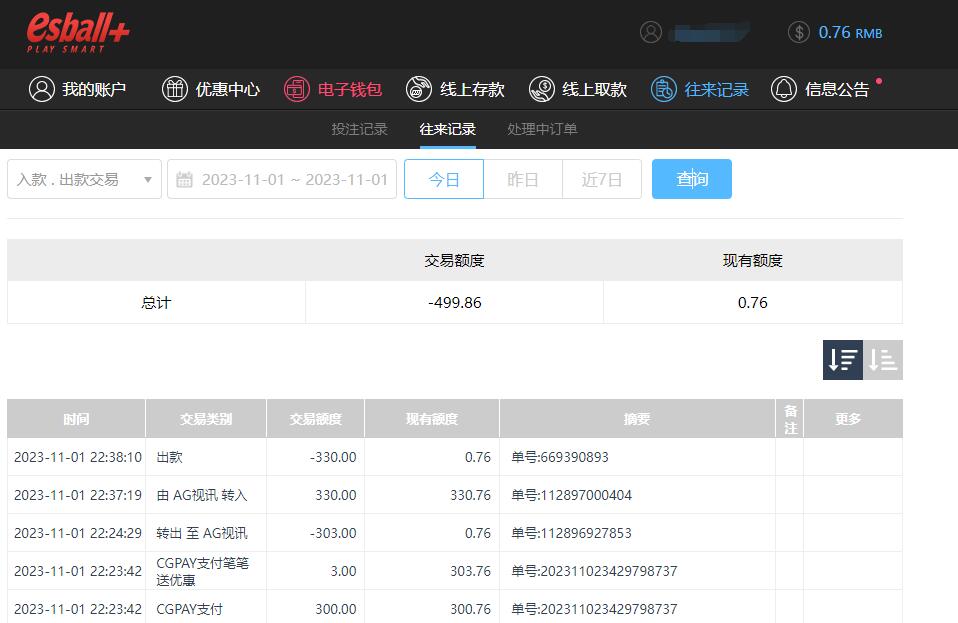Sort records in ascending order
The height and width of the screenshot is (623, 958).
(883, 360)
